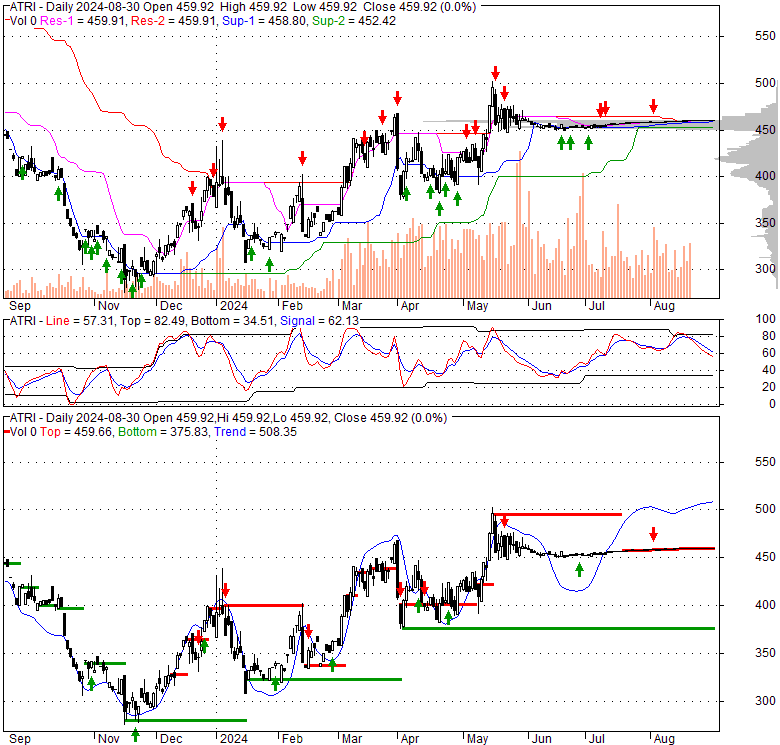Click the late-June green buy arrow in lower chart
This screenshot has width=780, height=745.
(579, 569)
